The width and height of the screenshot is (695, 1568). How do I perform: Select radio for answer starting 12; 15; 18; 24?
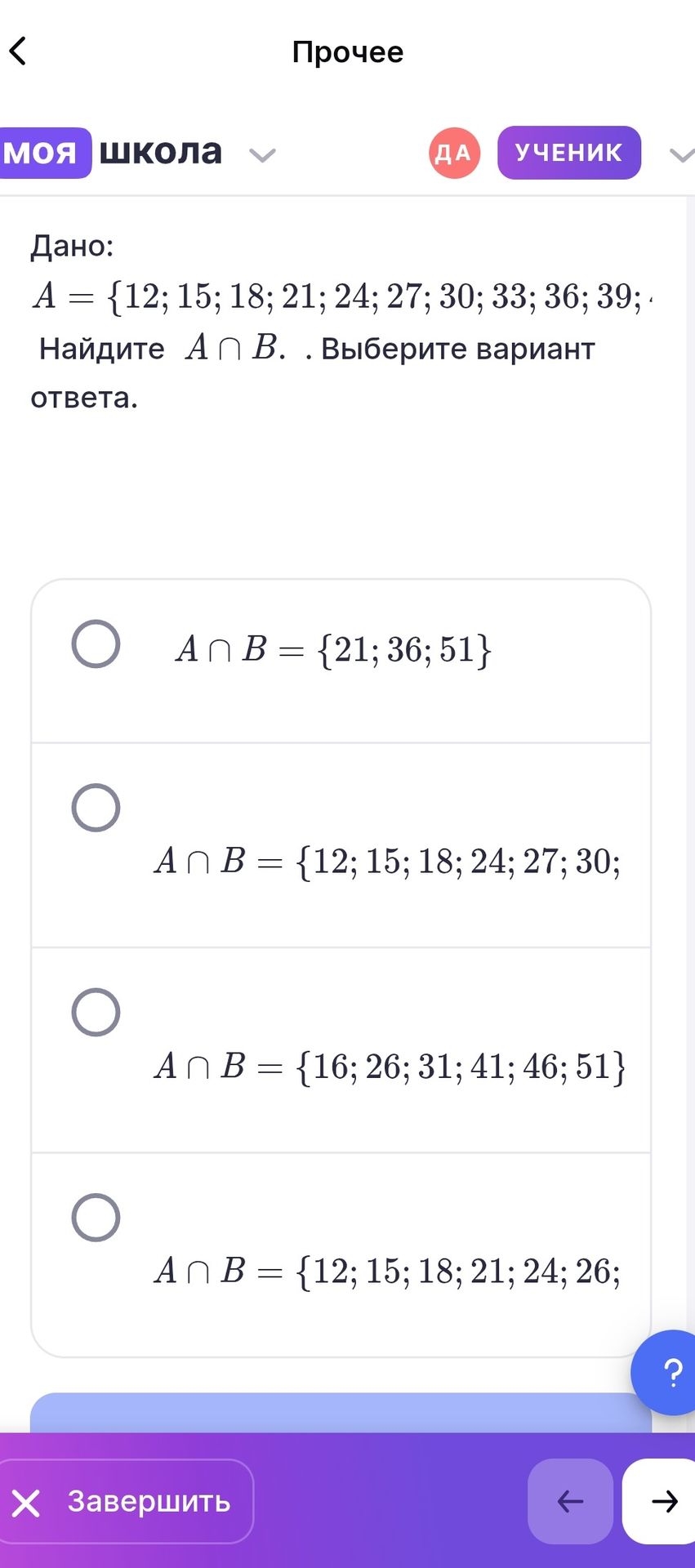click(96, 808)
